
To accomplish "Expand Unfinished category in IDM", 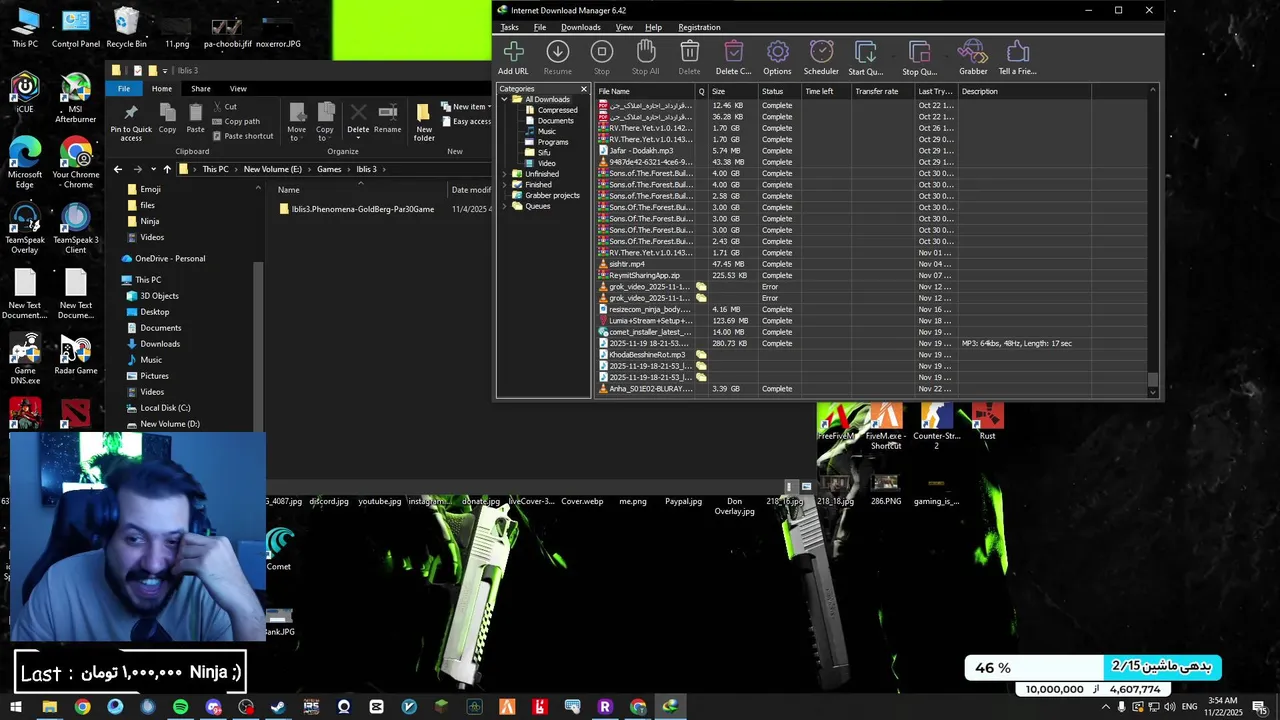I will point(504,174).
